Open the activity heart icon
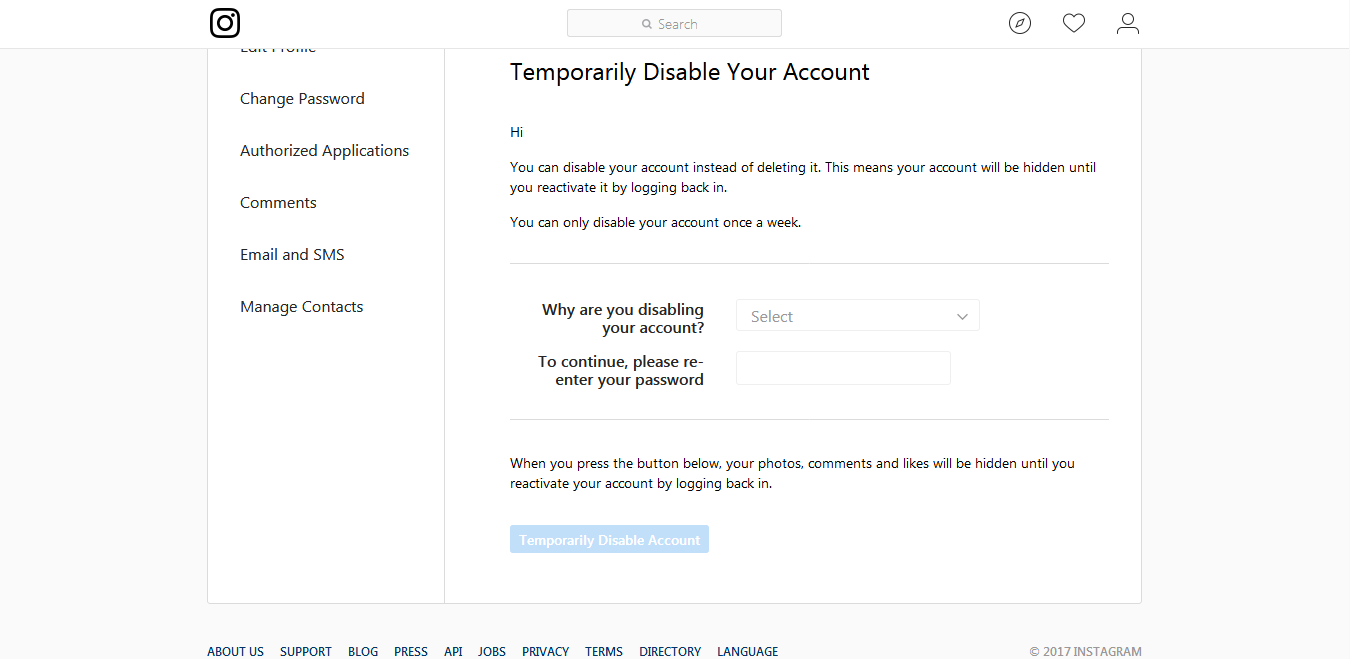The height and width of the screenshot is (659, 1350). click(x=1074, y=23)
